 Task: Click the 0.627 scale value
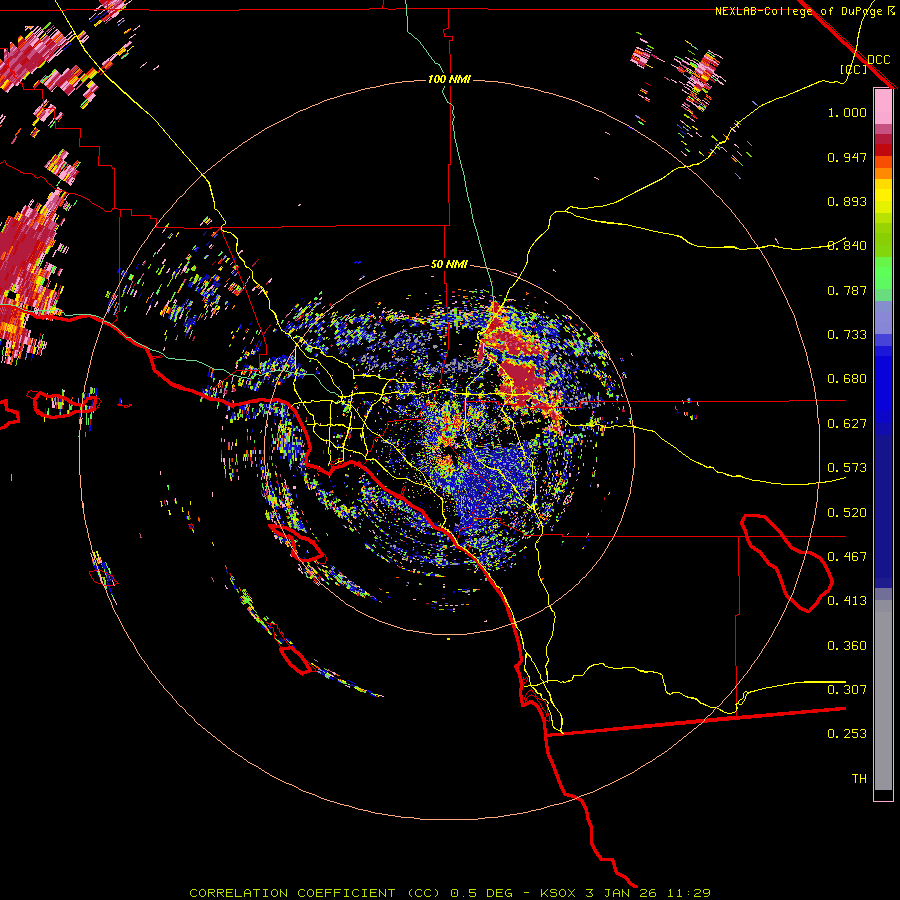pyautogui.click(x=847, y=424)
